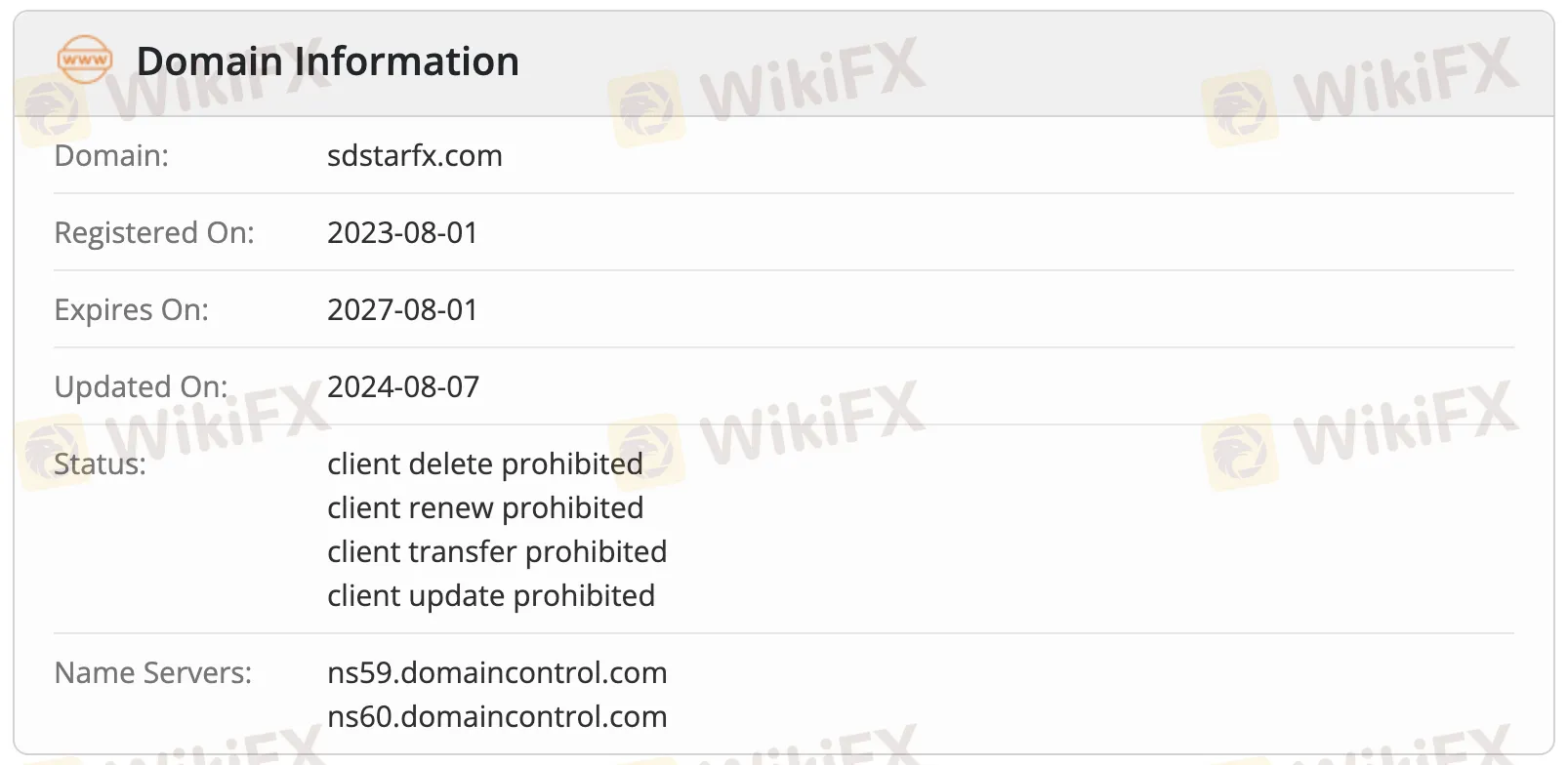This screenshot has width=1568, height=765.
Task: Click the Updated On: label
Action: [141, 387]
